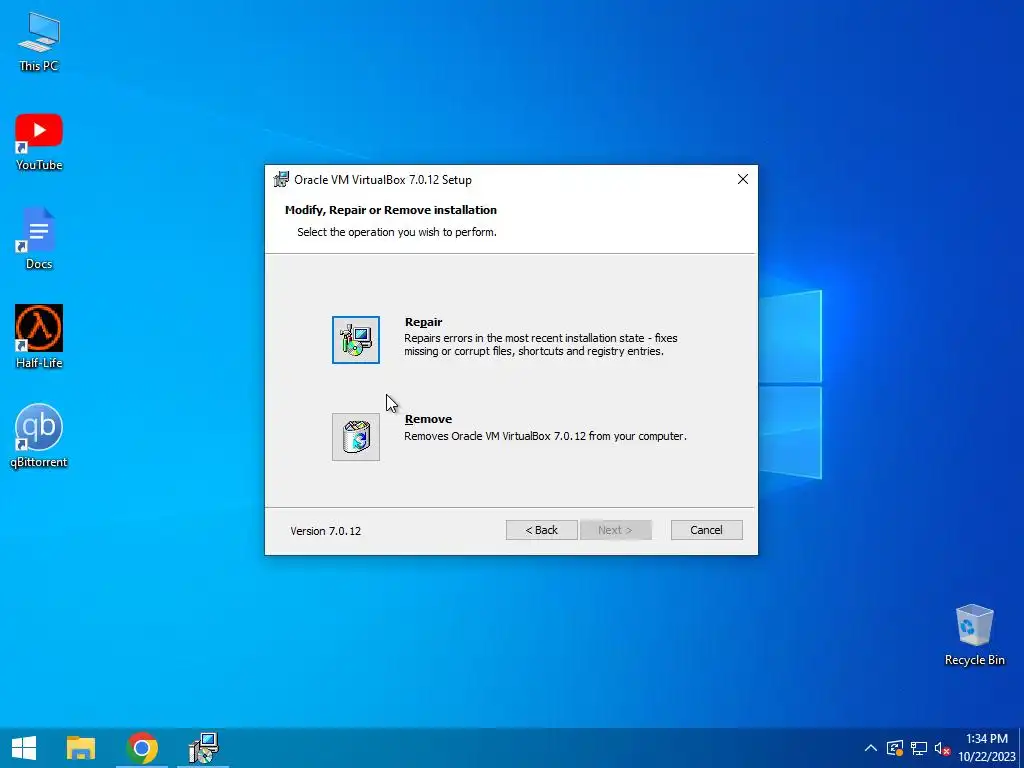1024x768 pixels.
Task: Select VirtualBox installer taskbar icon
Action: click(x=203, y=748)
